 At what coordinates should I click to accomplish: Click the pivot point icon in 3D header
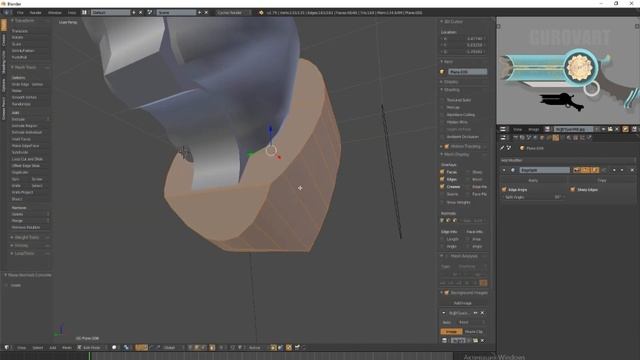[x=127, y=348]
